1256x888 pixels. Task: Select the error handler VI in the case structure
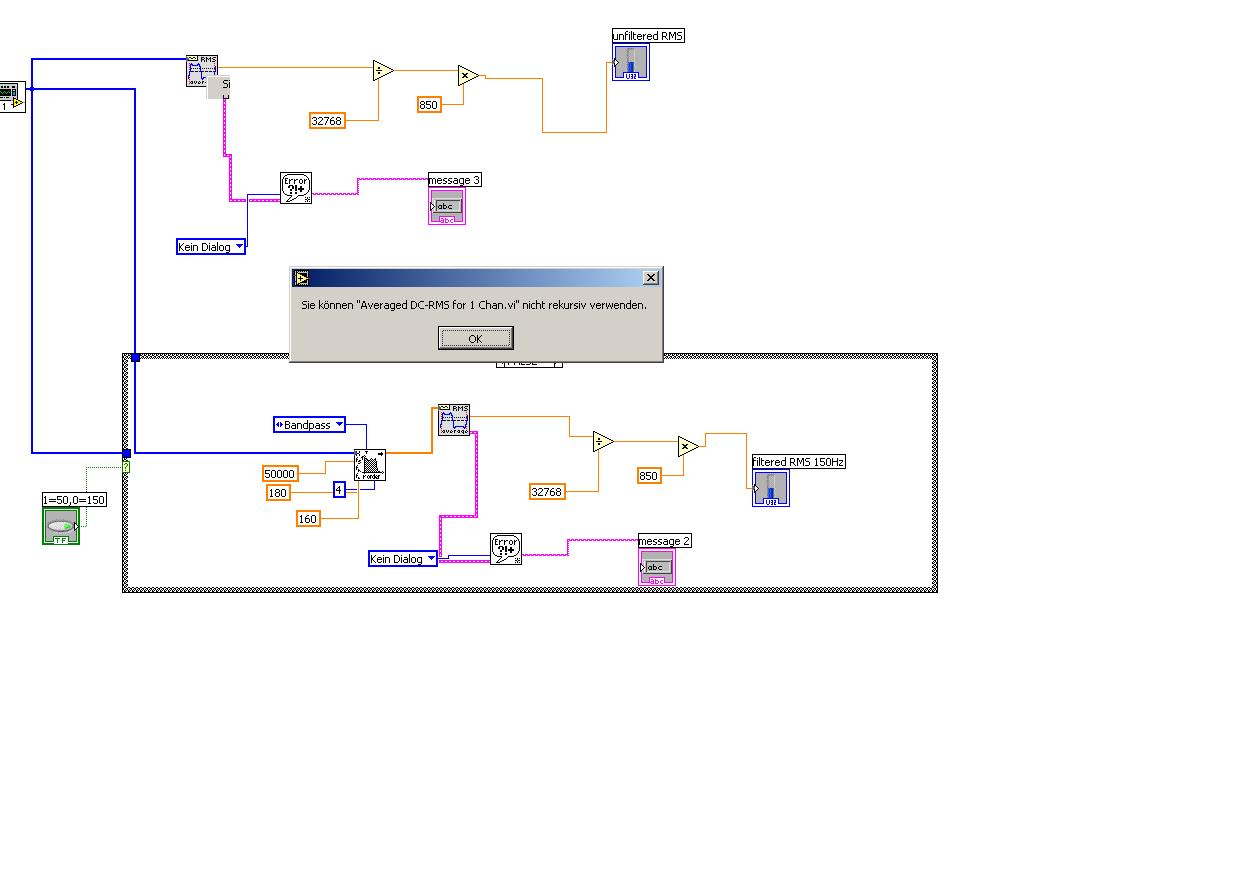[x=506, y=549]
